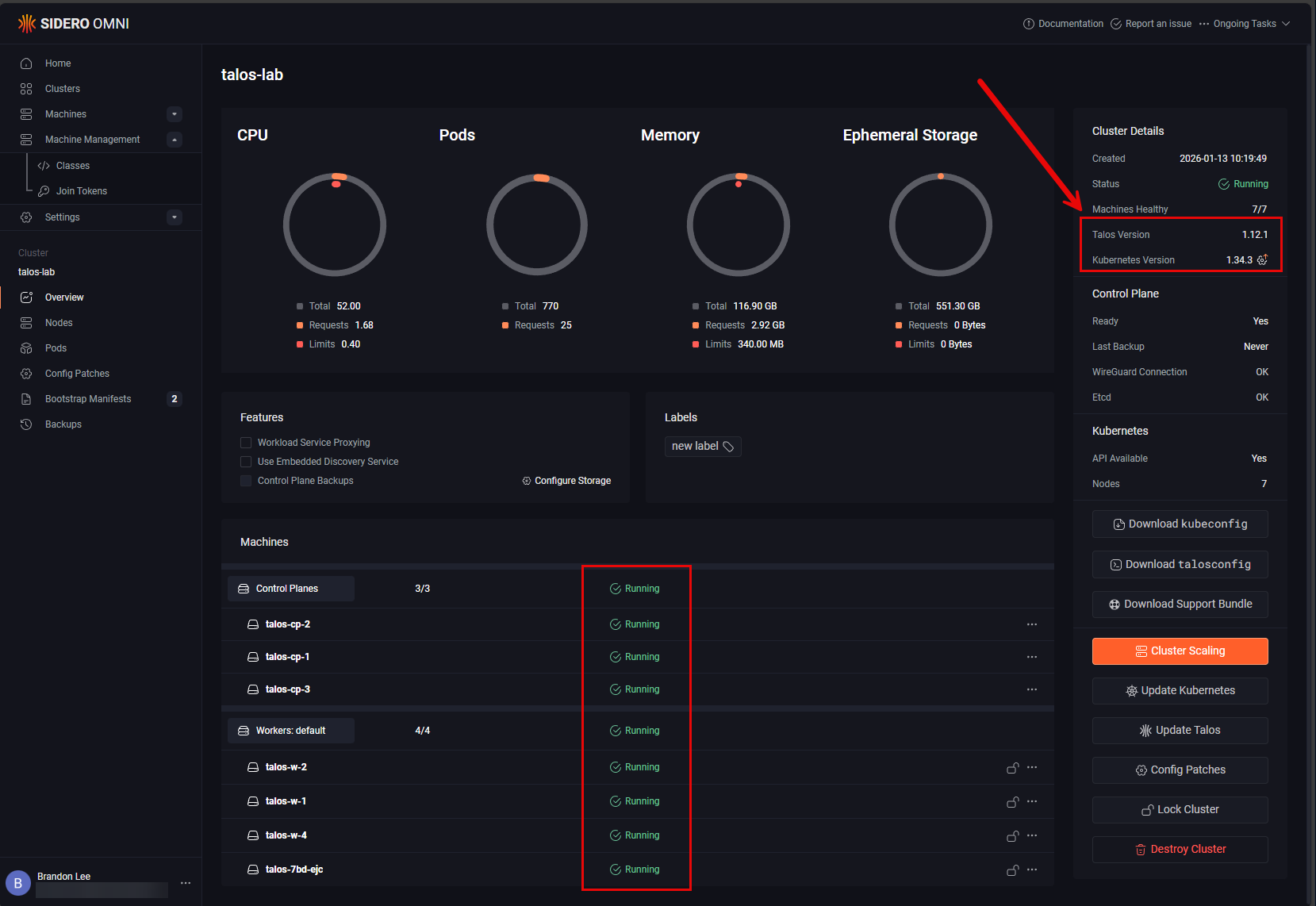Click Report an issue link
This screenshot has width=1316, height=906.
(1151, 24)
